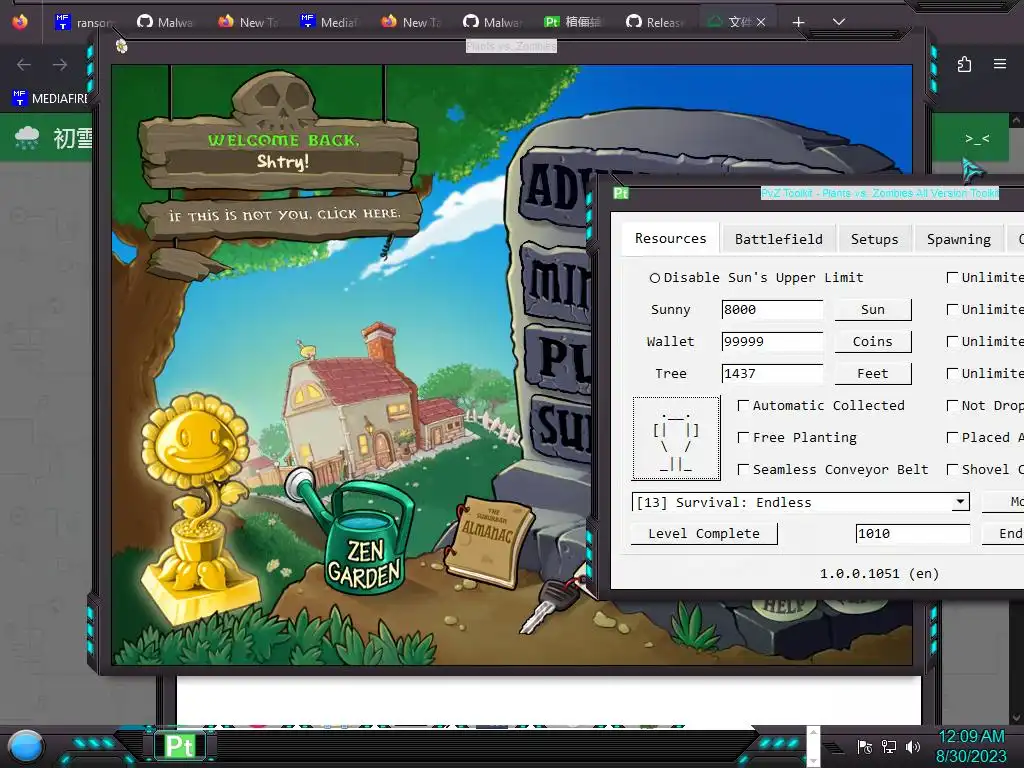Screen dimensions: 1024x768
Task: Click the browser forward arrow
Action: 60,65
